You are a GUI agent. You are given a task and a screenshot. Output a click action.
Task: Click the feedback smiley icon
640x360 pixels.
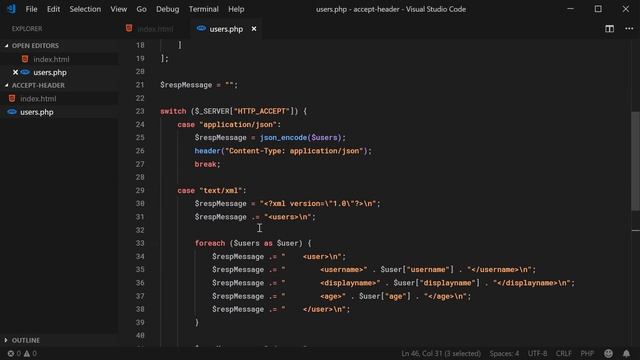pyautogui.click(x=608, y=353)
